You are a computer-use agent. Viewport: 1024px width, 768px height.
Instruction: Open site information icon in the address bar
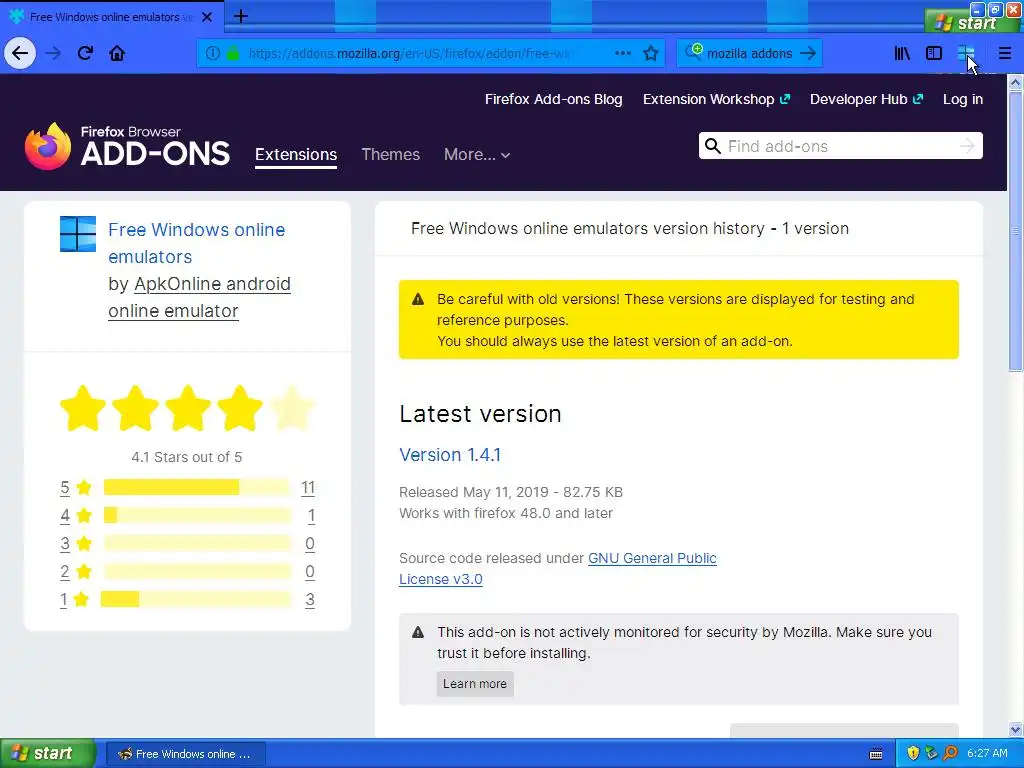[212, 53]
